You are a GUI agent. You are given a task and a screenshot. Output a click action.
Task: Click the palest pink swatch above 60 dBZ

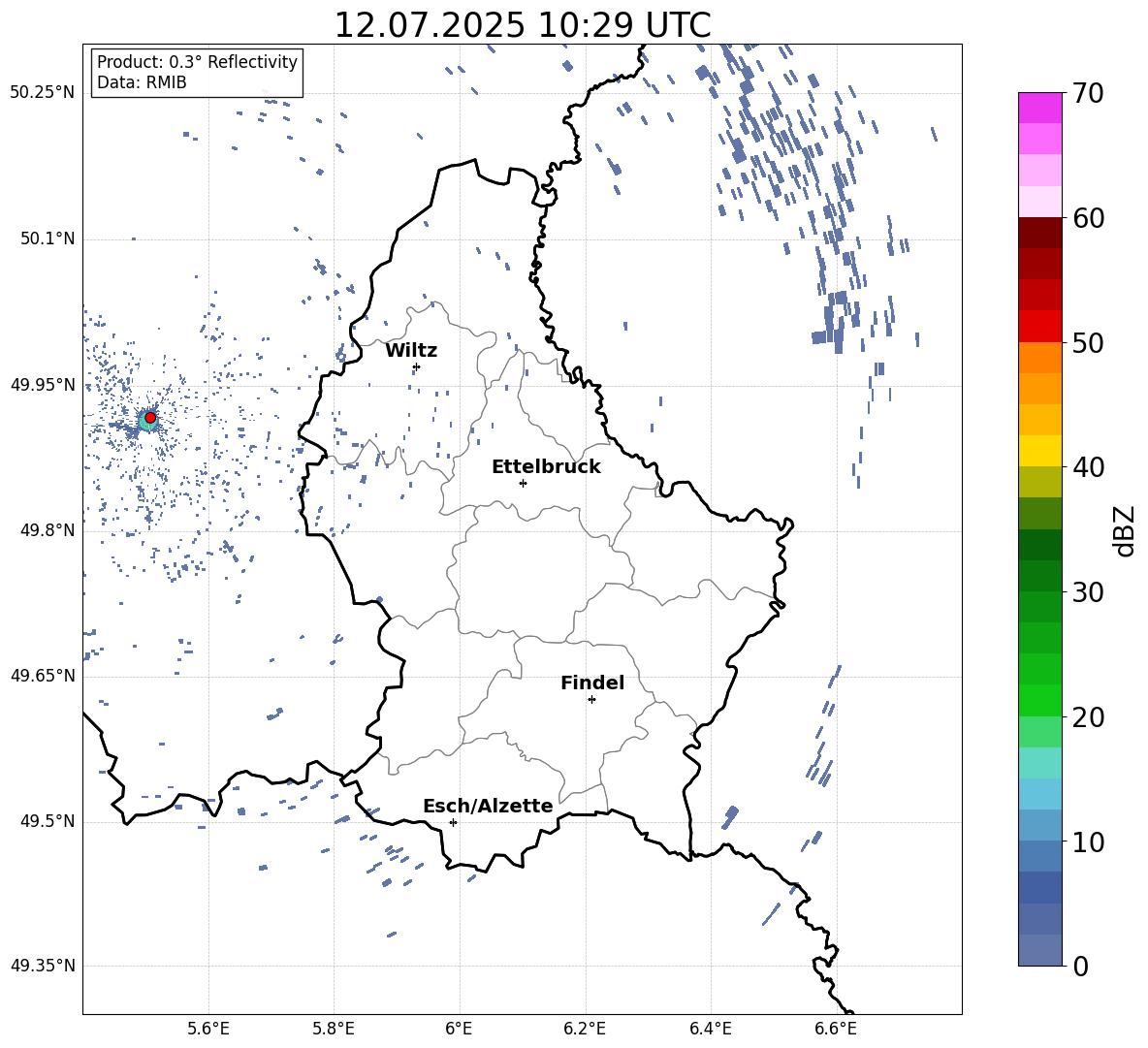point(1039,202)
